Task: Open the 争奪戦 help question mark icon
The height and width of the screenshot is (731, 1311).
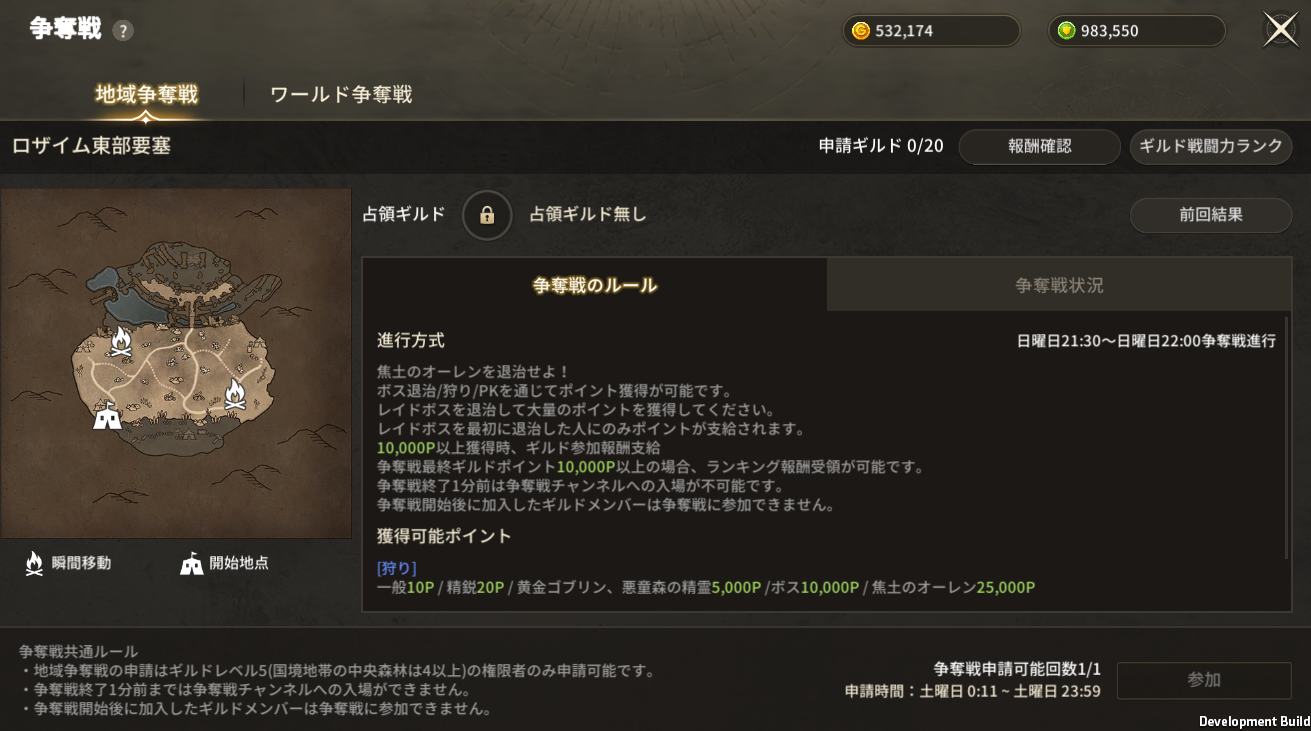Action: pos(123,31)
